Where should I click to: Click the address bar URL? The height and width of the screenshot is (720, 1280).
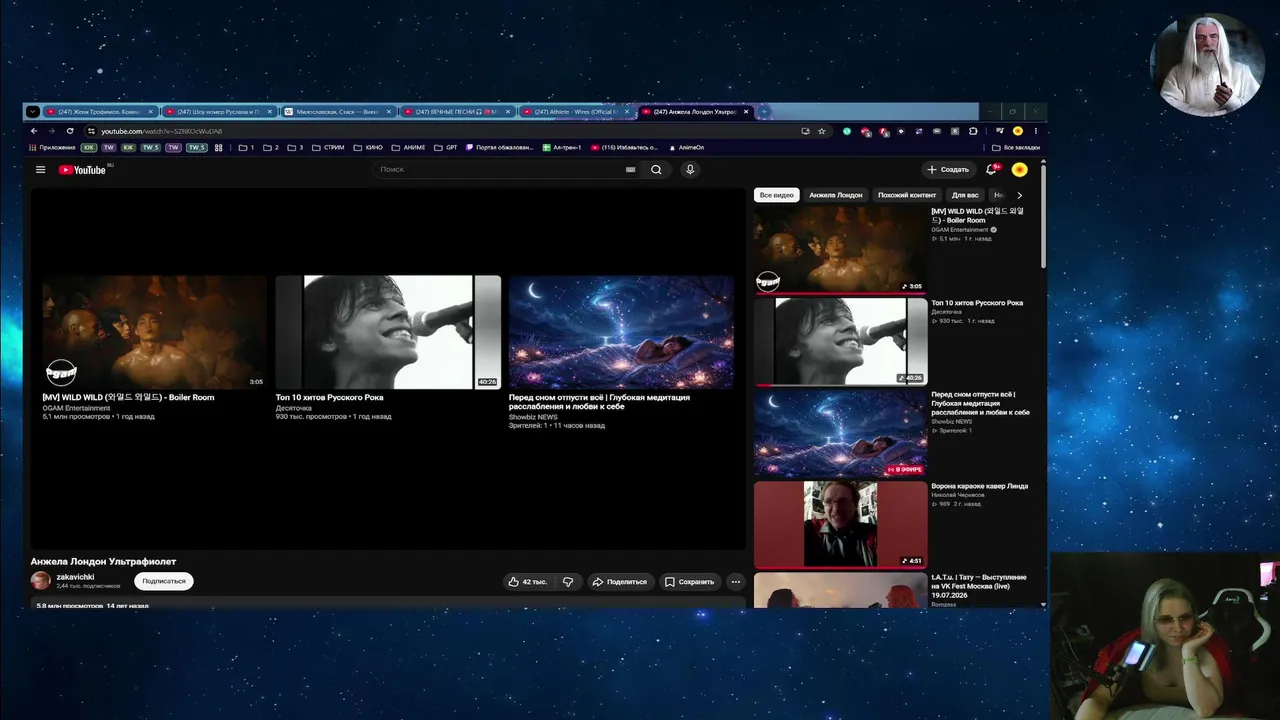[161, 131]
